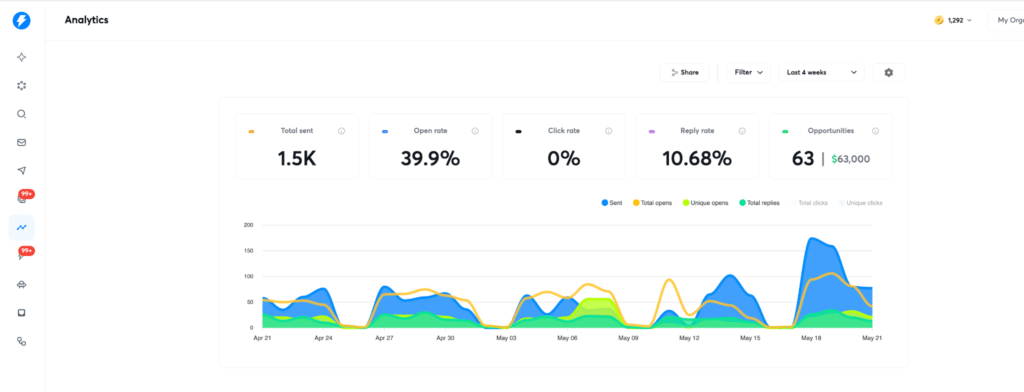Open the My Org workspace selector
1024x392 pixels.
[1006, 20]
